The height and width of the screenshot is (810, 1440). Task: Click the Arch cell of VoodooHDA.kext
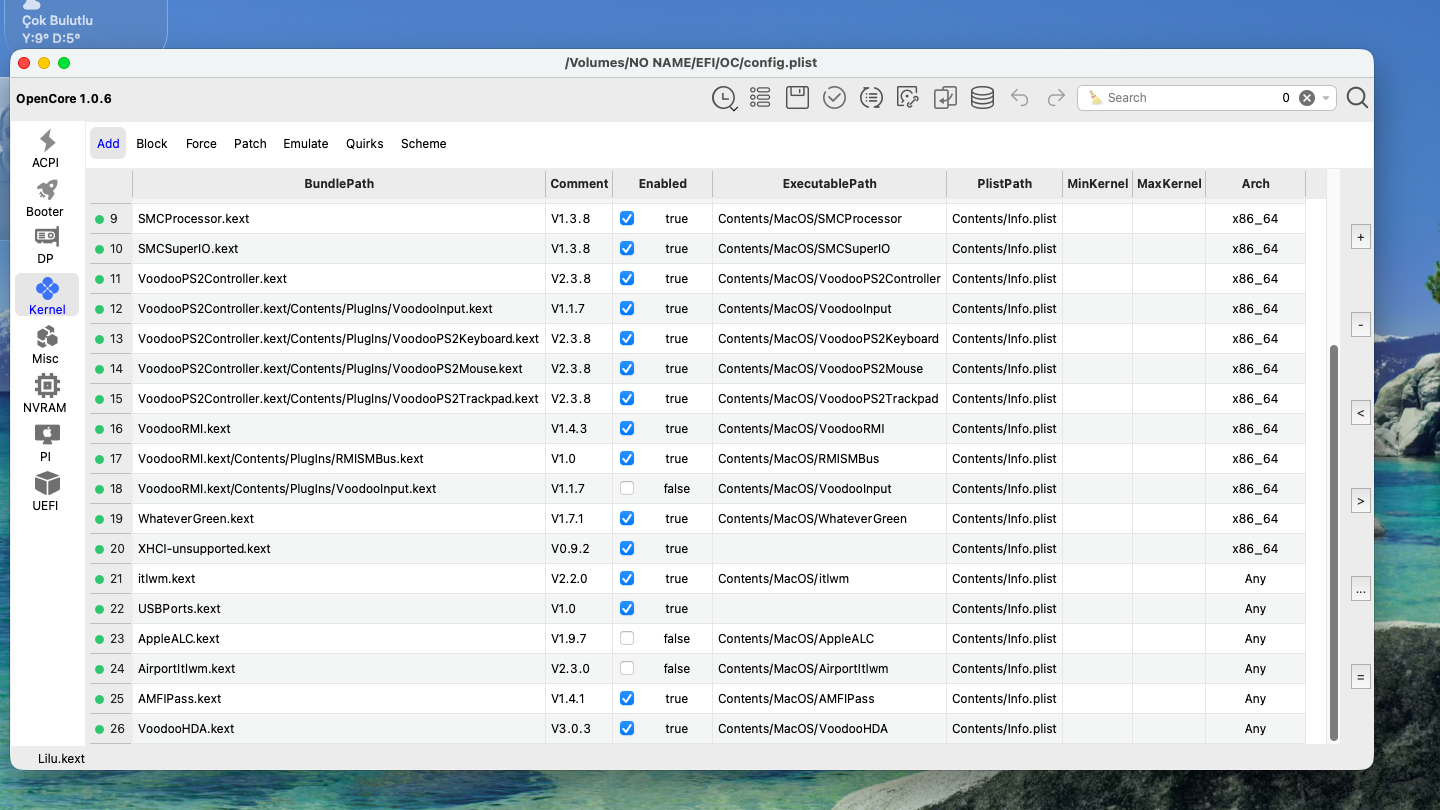click(x=1255, y=728)
